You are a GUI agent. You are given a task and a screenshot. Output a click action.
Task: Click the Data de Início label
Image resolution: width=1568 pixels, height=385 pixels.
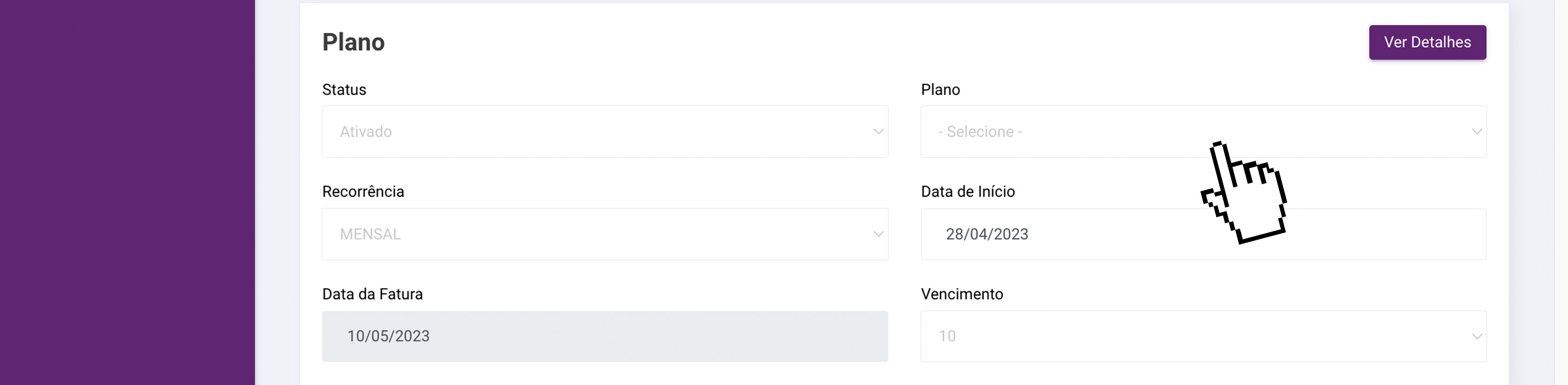[x=967, y=192]
